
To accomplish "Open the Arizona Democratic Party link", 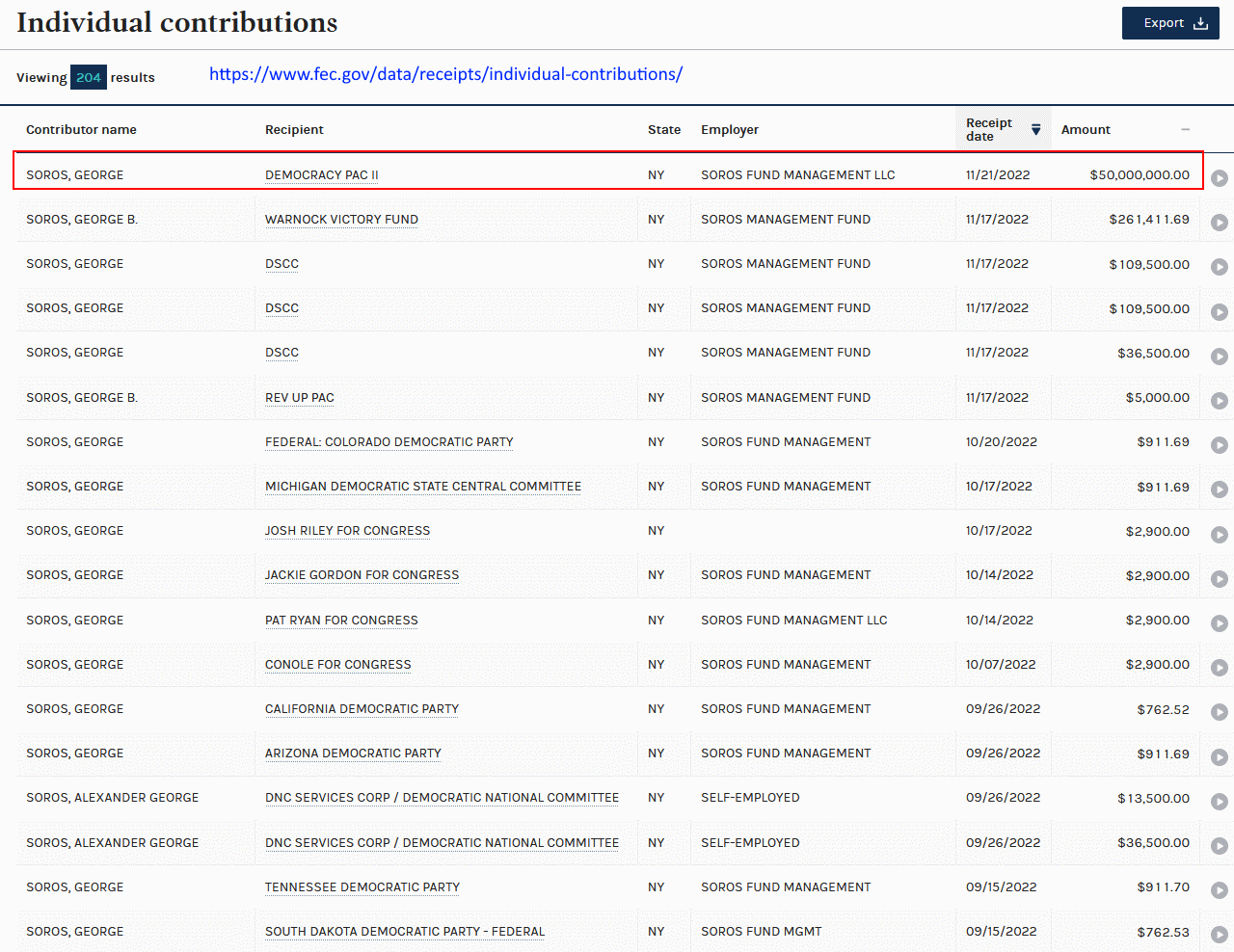I will pyautogui.click(x=353, y=754).
